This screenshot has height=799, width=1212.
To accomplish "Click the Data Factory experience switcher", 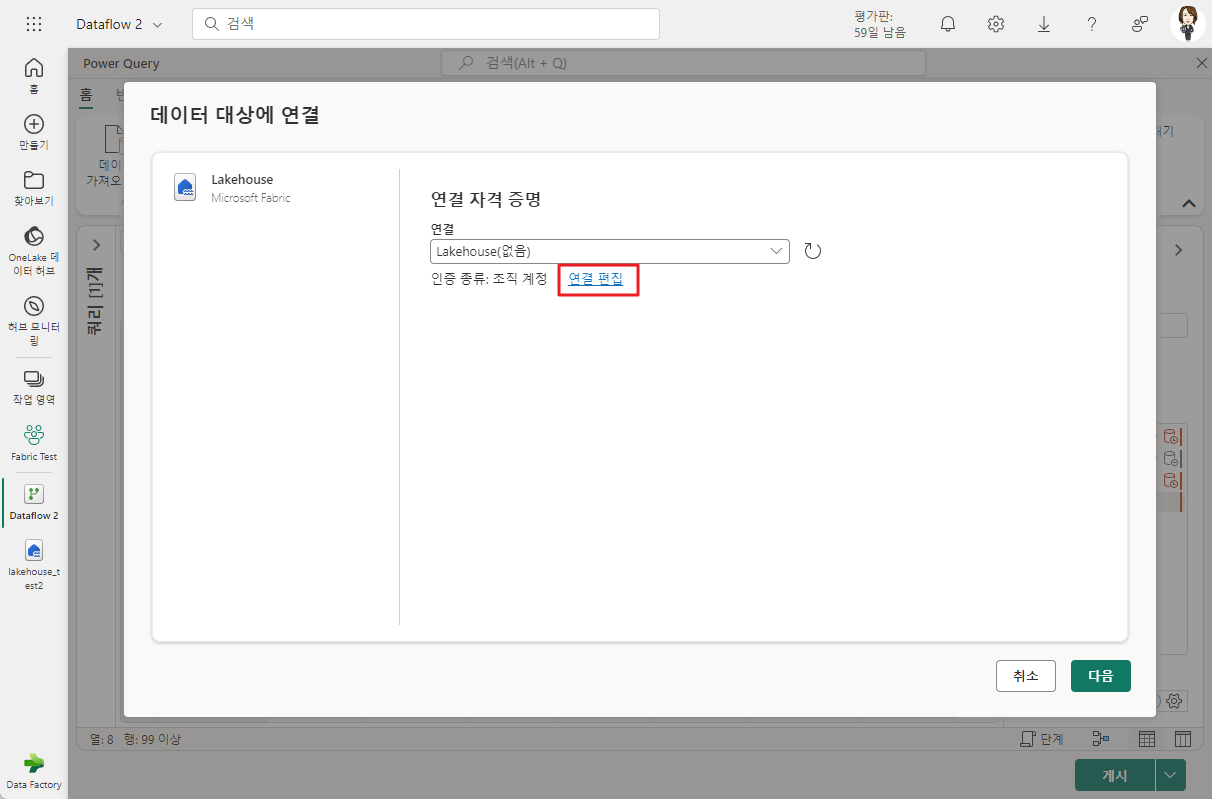I will [x=34, y=770].
